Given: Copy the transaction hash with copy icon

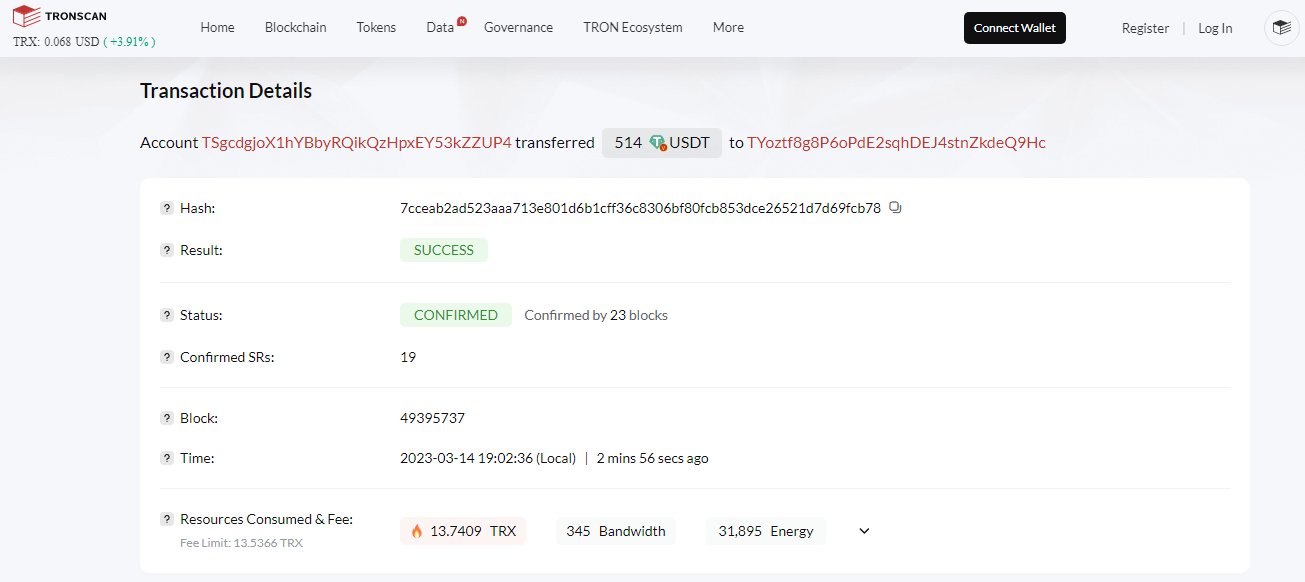Looking at the screenshot, I should [895, 208].
